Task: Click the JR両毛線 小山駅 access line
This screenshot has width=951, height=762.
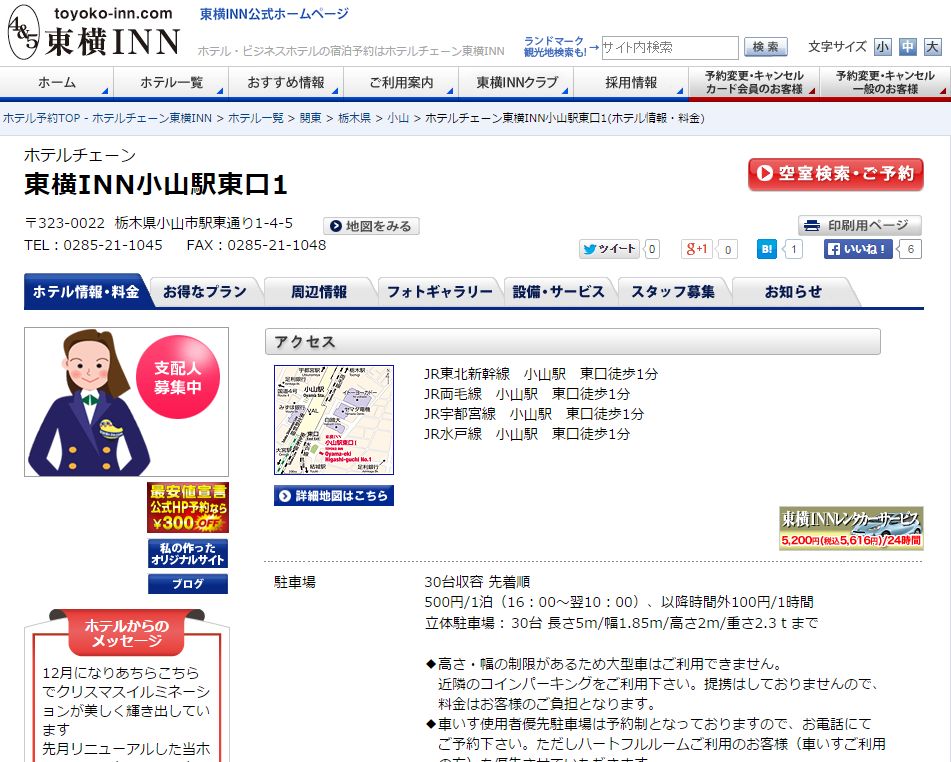Action: (527, 394)
